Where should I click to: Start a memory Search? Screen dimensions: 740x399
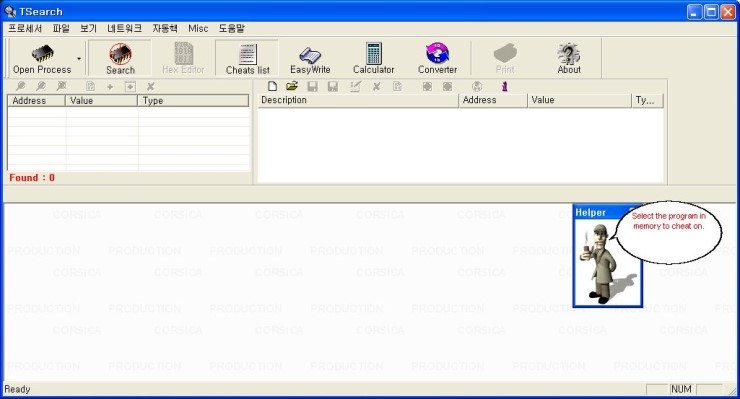[x=120, y=59]
